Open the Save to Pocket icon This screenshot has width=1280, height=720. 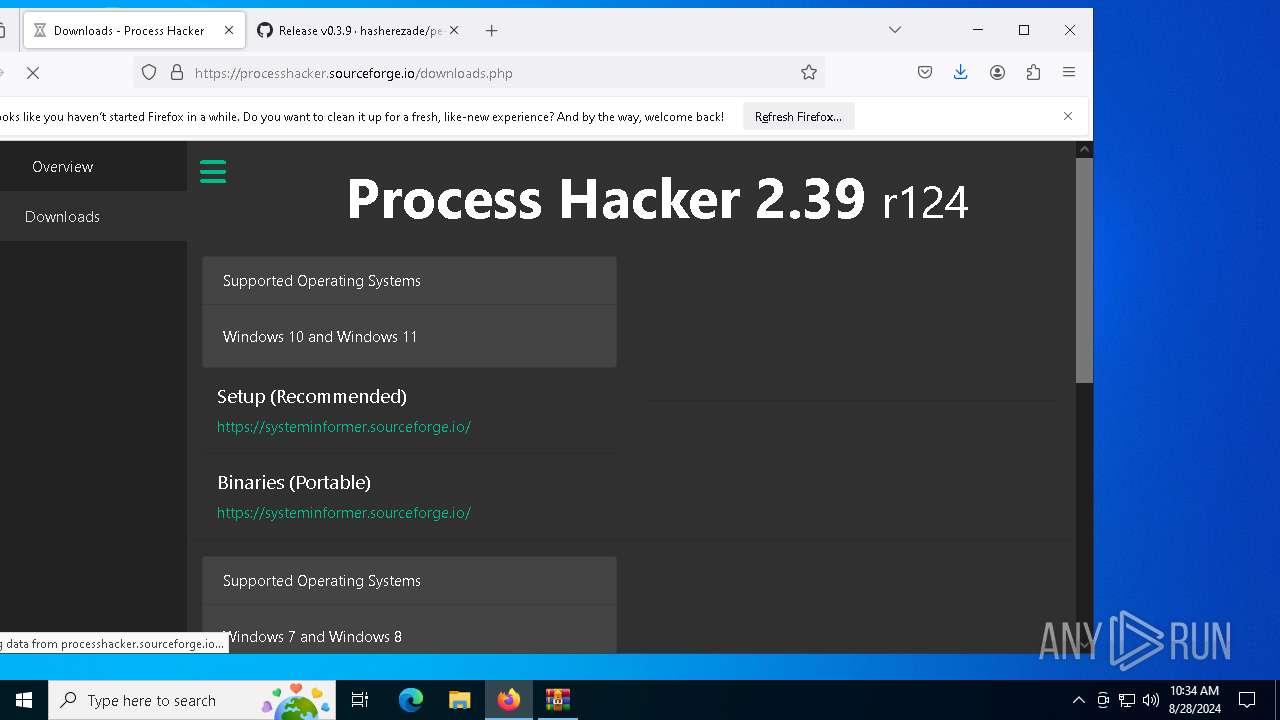click(x=925, y=72)
